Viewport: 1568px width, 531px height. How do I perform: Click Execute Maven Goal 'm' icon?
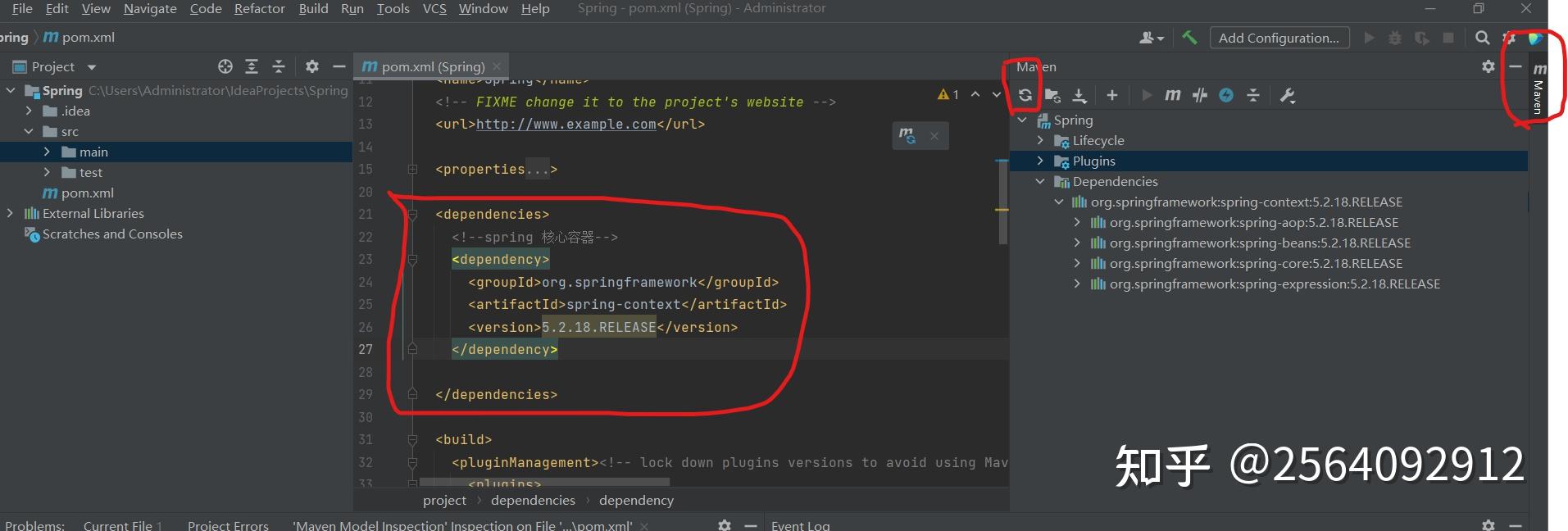pos(1173,95)
